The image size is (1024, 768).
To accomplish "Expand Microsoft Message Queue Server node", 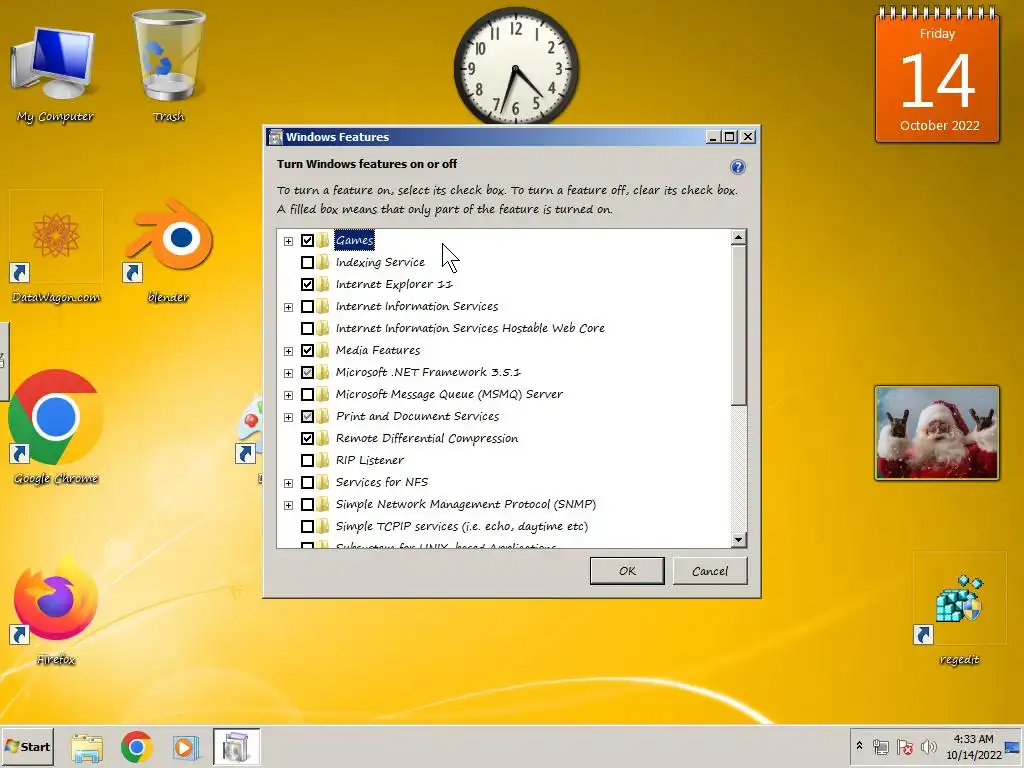I will [288, 395].
